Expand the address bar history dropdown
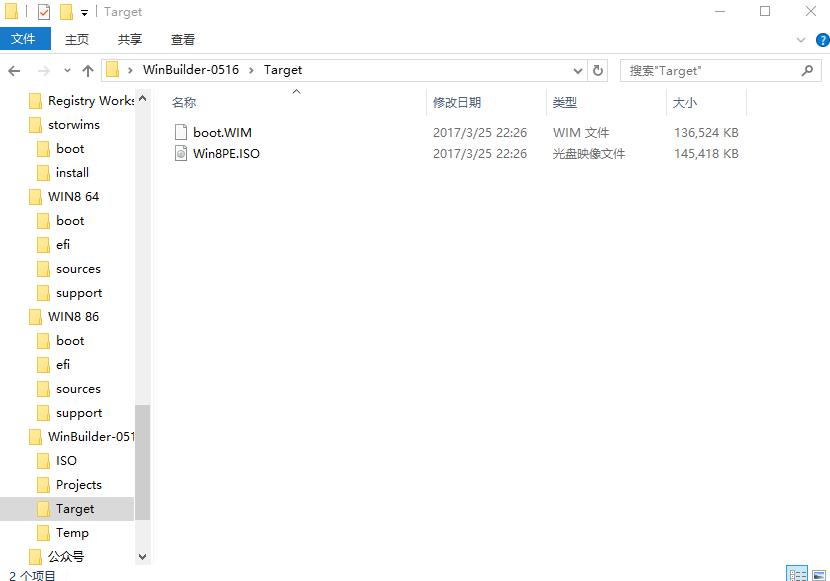 [577, 70]
